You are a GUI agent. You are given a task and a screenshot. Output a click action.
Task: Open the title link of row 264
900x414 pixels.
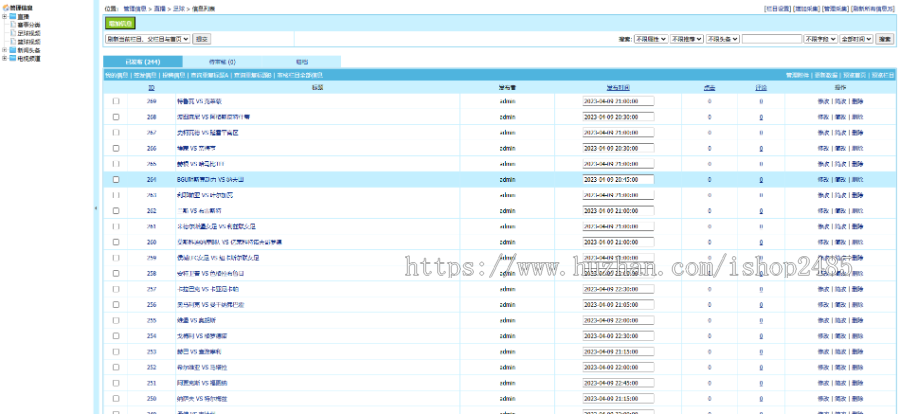pos(211,179)
